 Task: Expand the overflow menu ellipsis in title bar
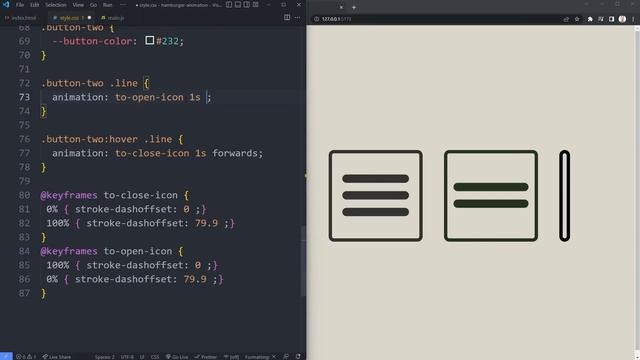click(x=123, y=5)
